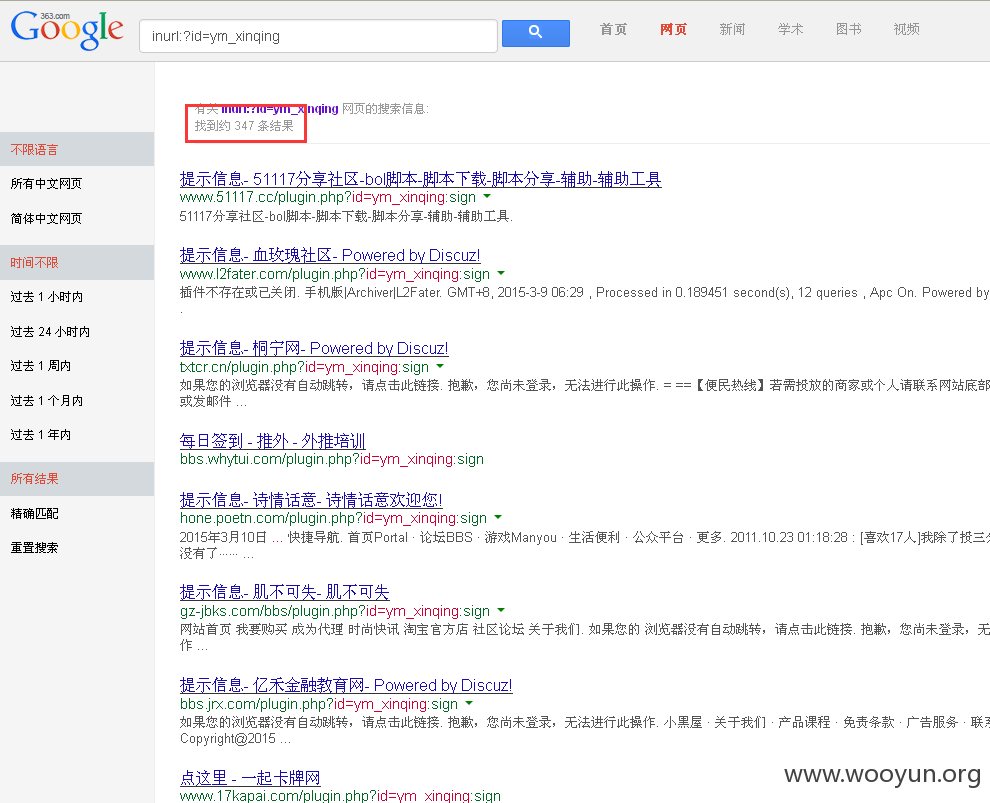Filter results to 过去 24 小时内

[x=50, y=331]
